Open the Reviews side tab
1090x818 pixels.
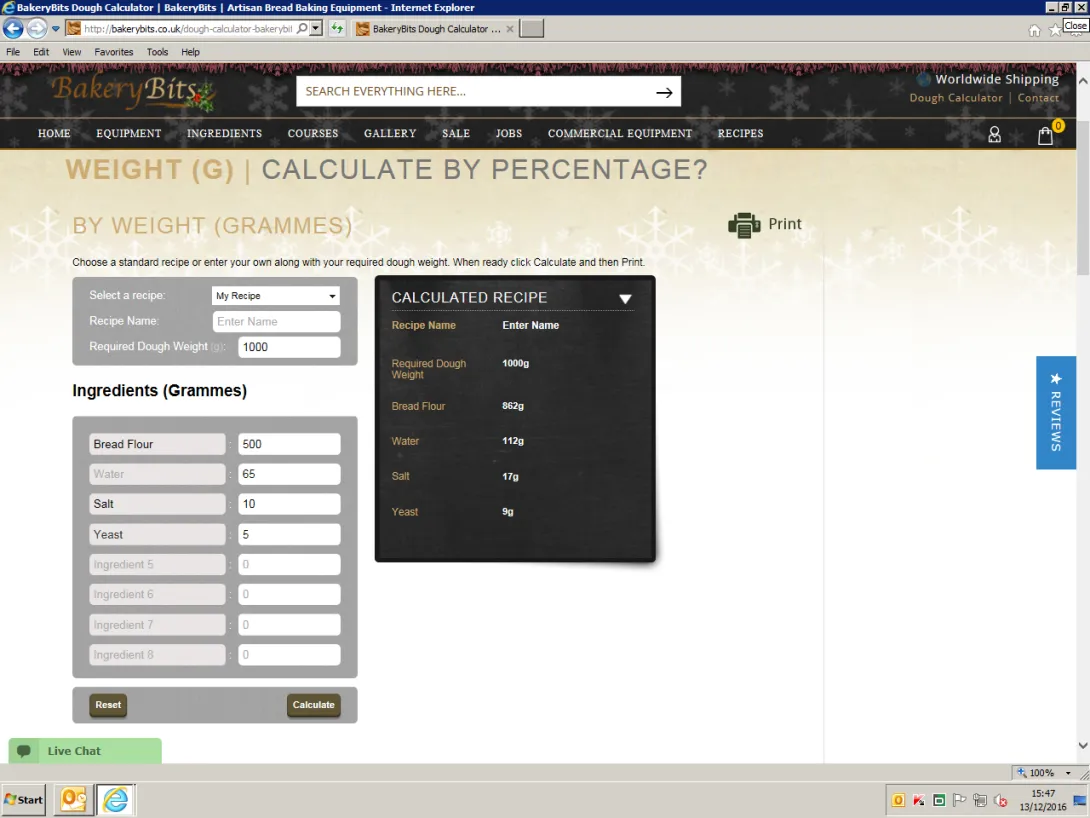pos(1055,413)
